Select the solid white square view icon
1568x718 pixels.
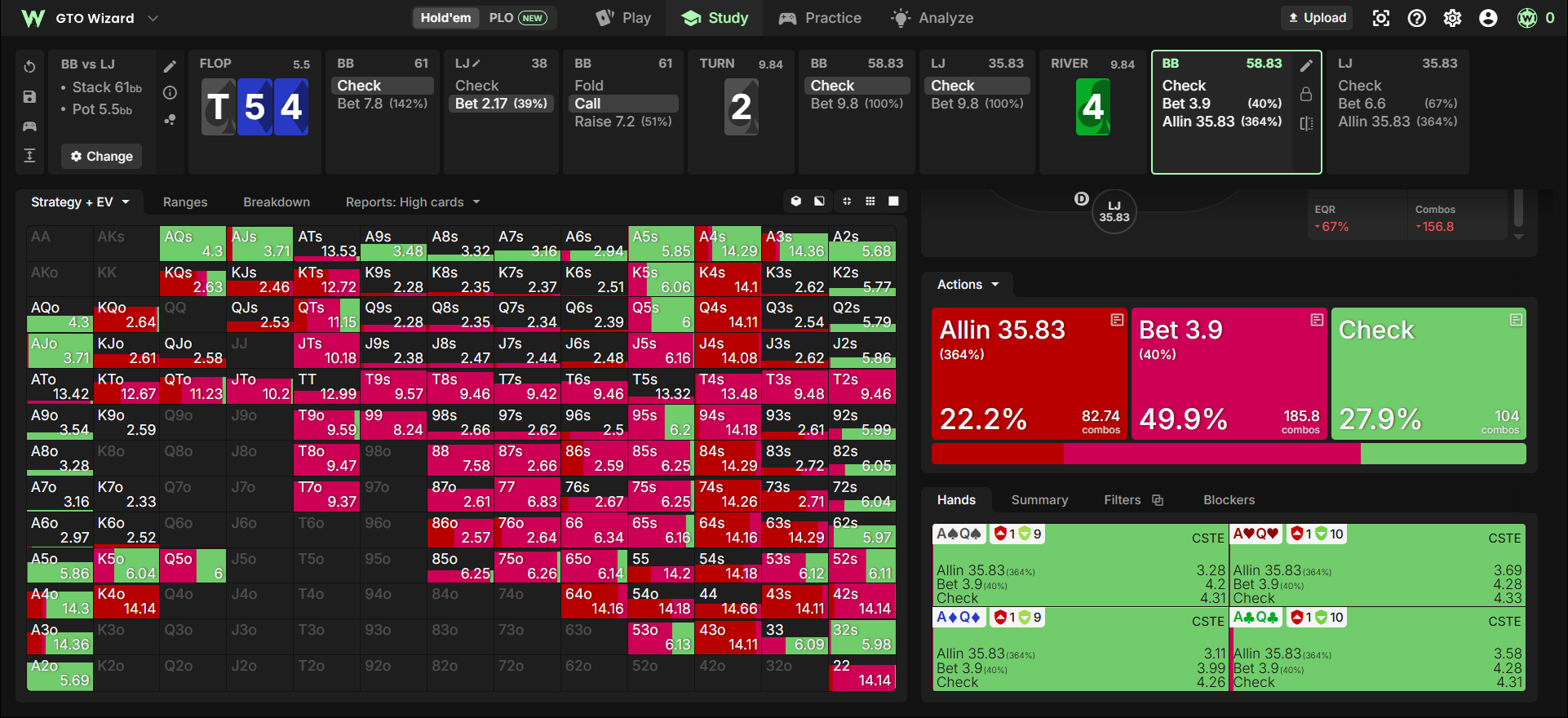pyautogui.click(x=893, y=202)
